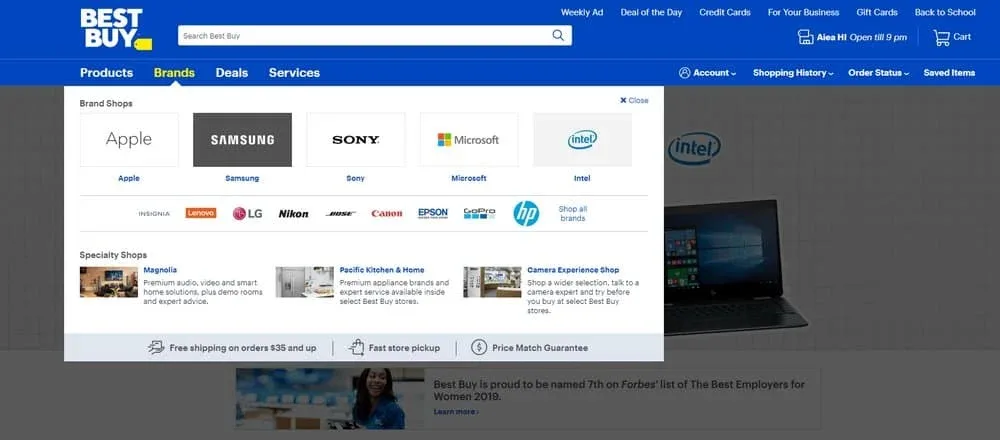Expand the Order Status dropdown
Screen dimensions: 1000x440
tap(878, 73)
